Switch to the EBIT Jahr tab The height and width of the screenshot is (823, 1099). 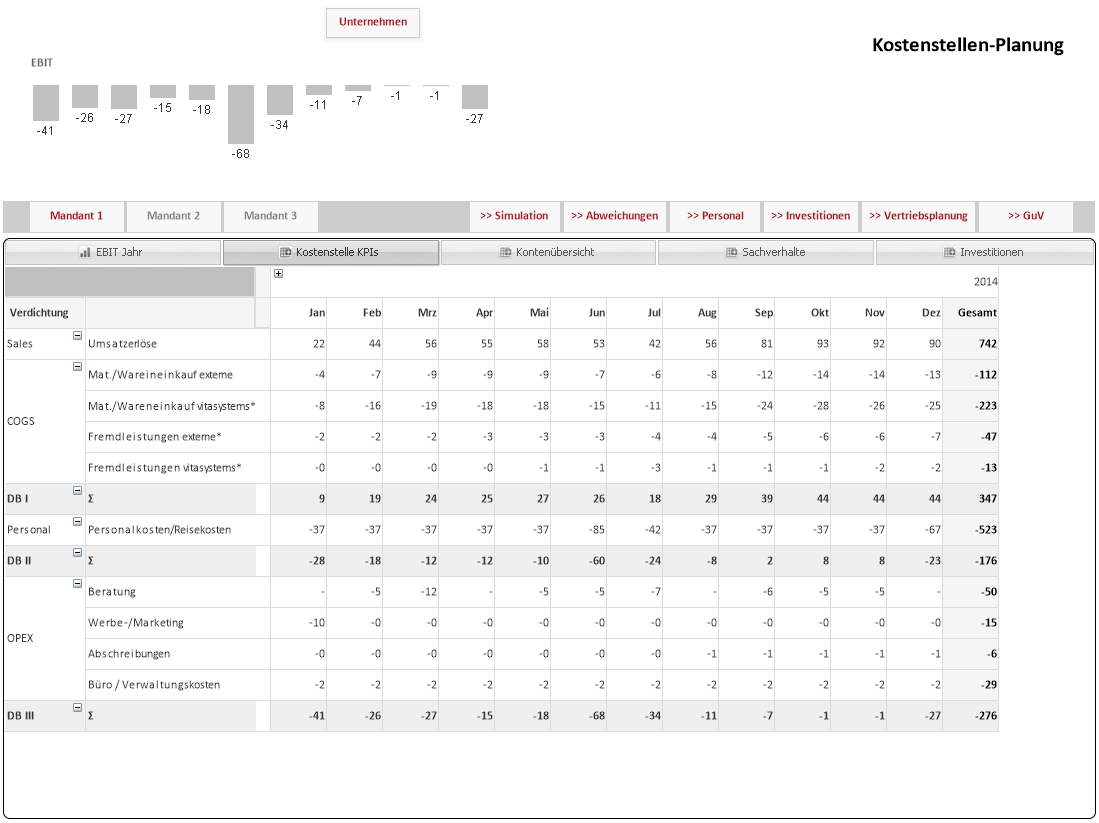[112, 252]
